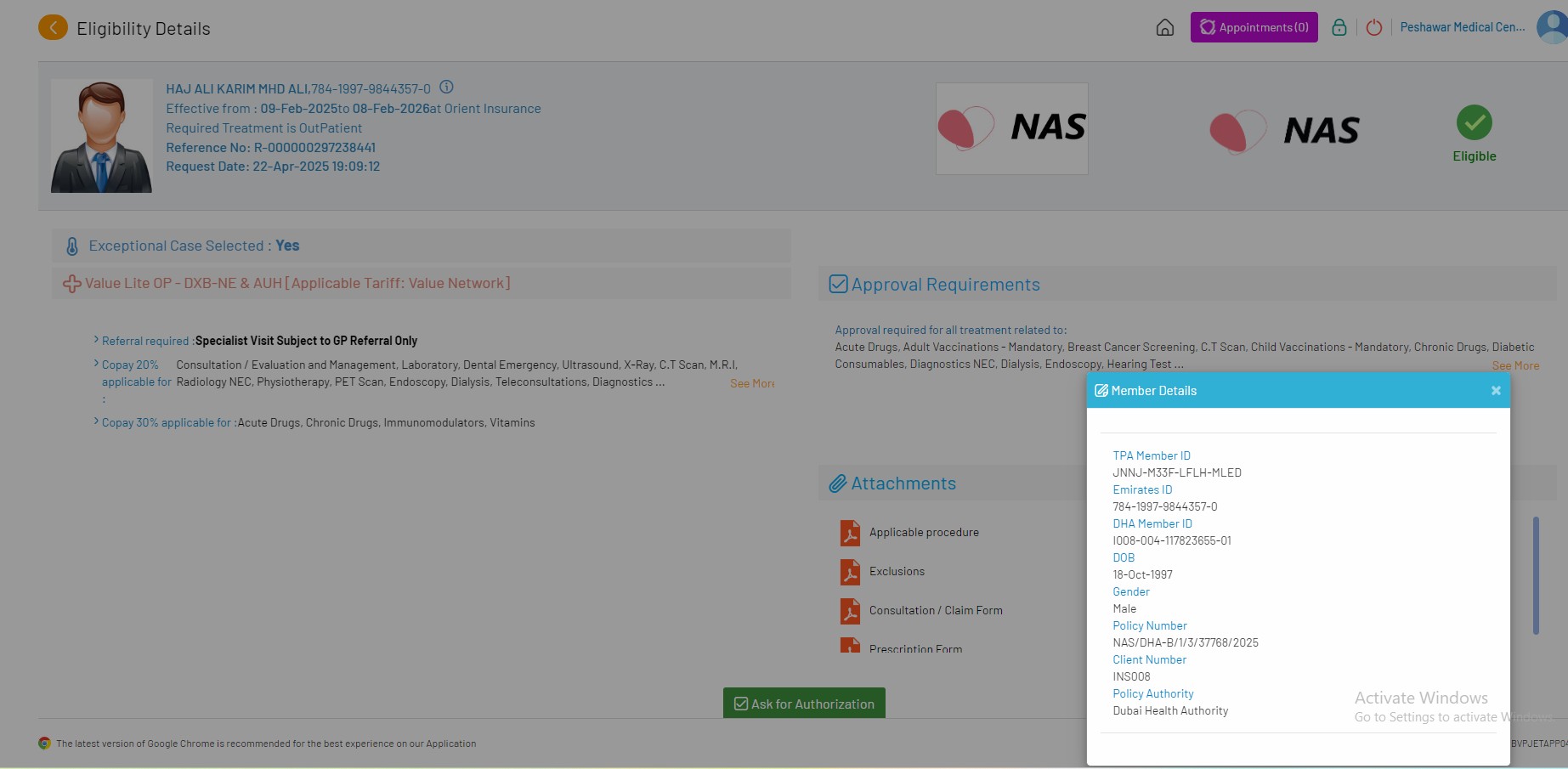This screenshot has width=1568, height=769.
Task: Go to home via house icon
Action: pos(1165,28)
